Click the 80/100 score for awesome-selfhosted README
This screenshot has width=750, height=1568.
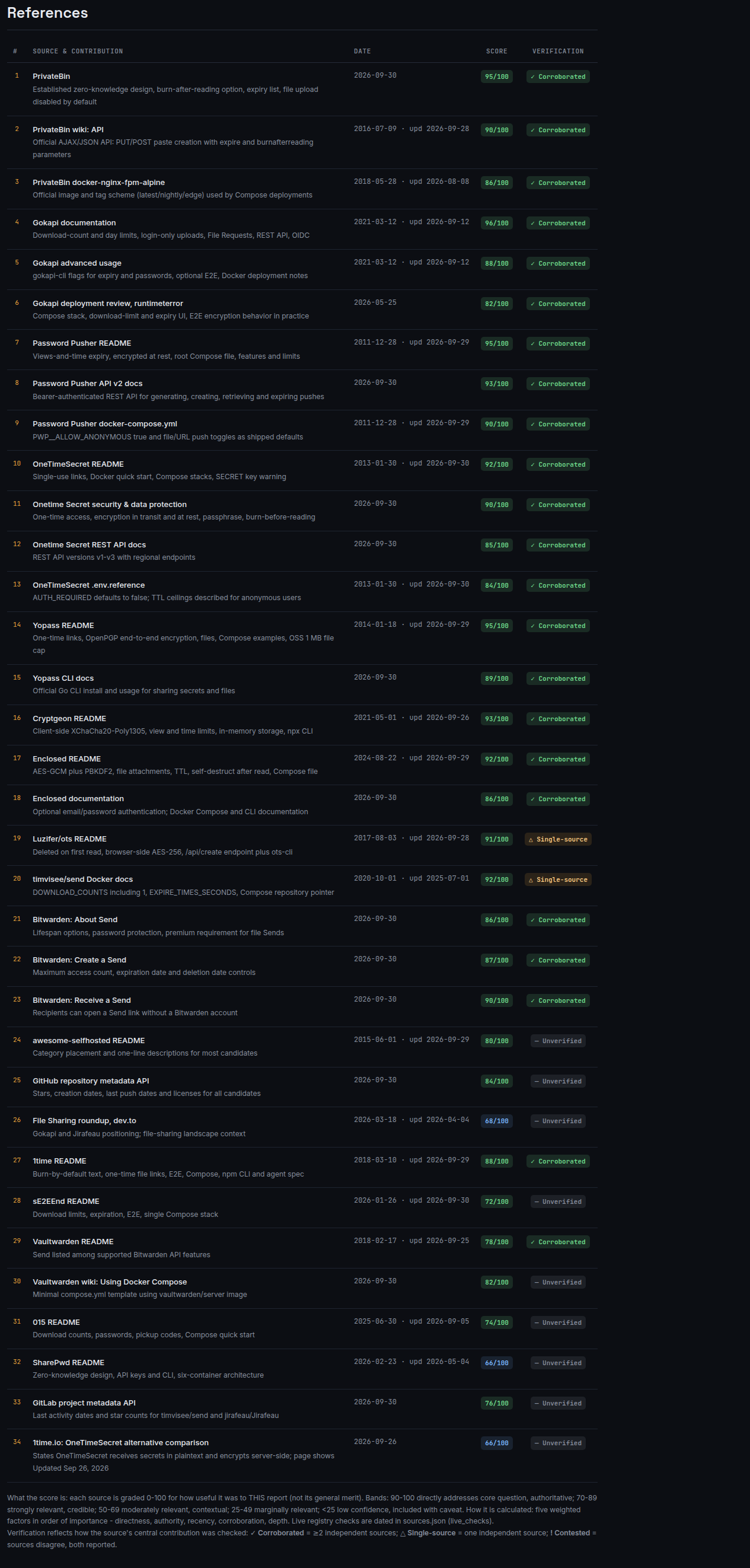(497, 1041)
